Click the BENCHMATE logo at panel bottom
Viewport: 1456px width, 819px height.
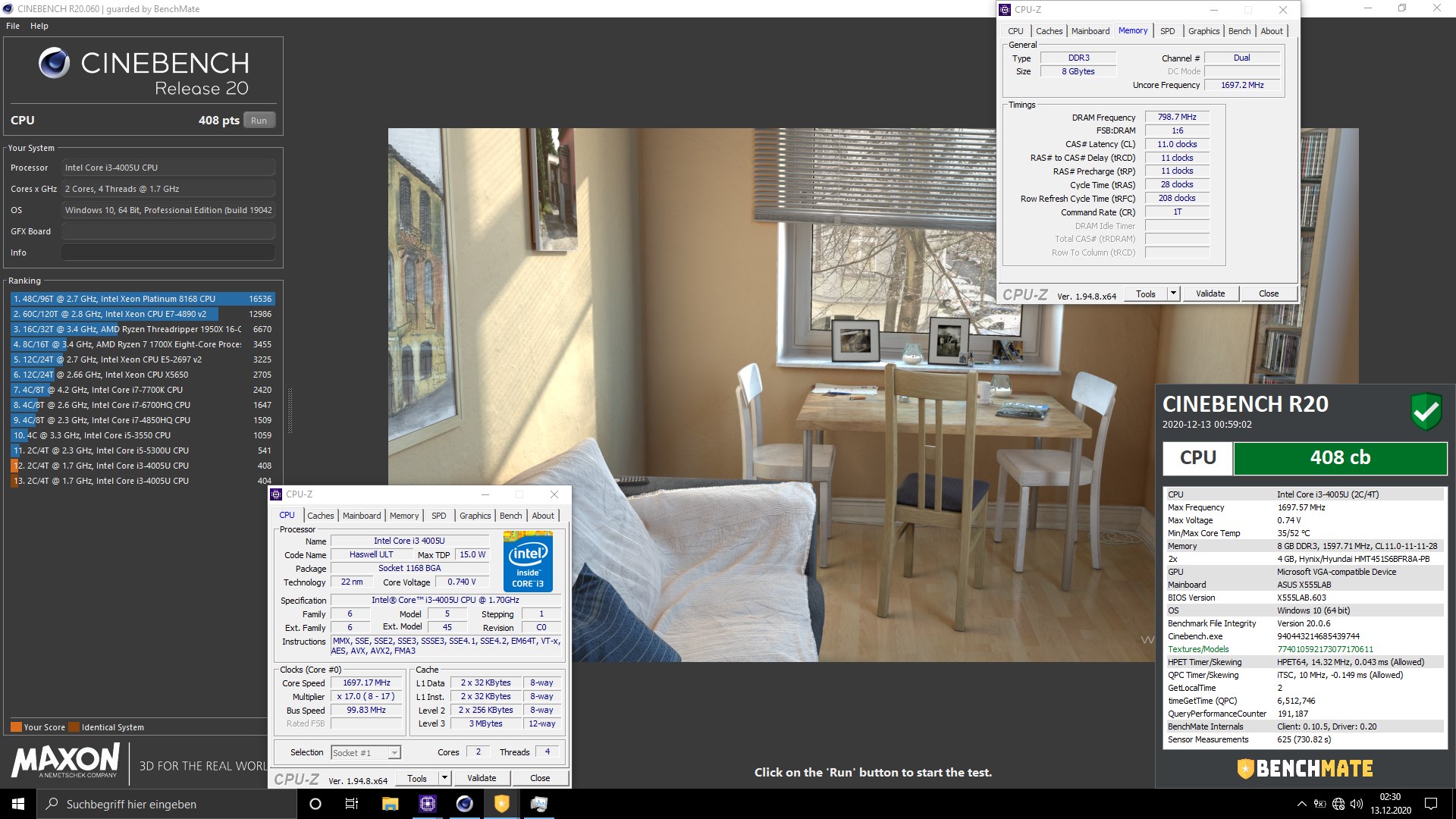pos(1304,769)
